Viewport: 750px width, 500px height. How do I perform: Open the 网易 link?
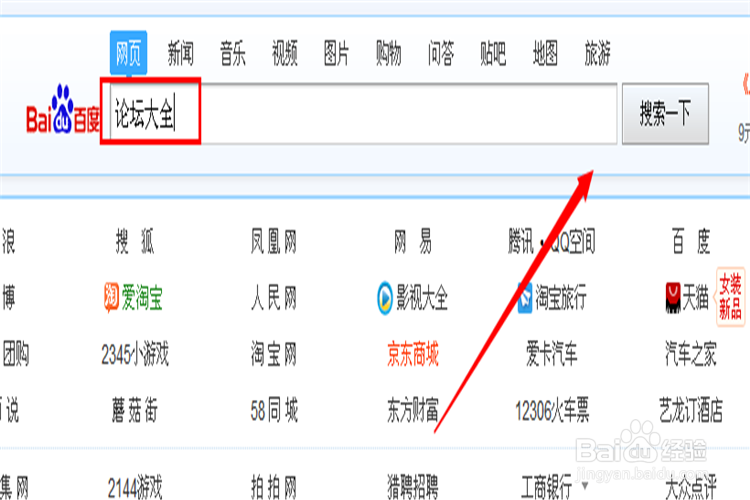[412, 241]
